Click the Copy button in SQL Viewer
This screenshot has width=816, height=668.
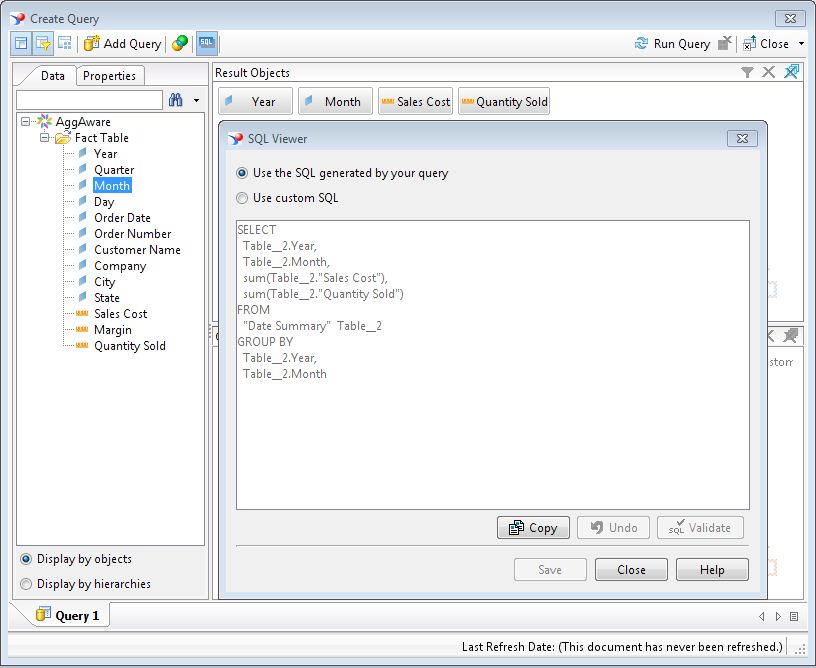click(x=533, y=528)
